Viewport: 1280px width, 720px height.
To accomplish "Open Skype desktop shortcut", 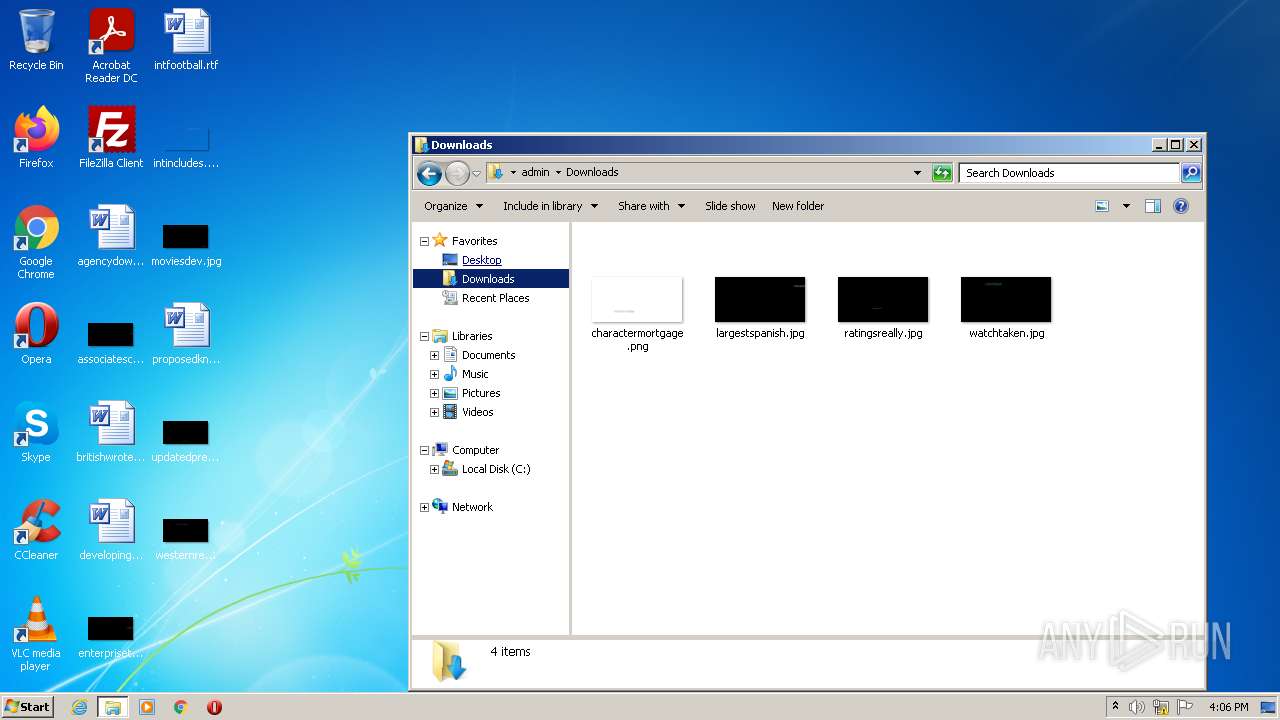I will [36, 432].
